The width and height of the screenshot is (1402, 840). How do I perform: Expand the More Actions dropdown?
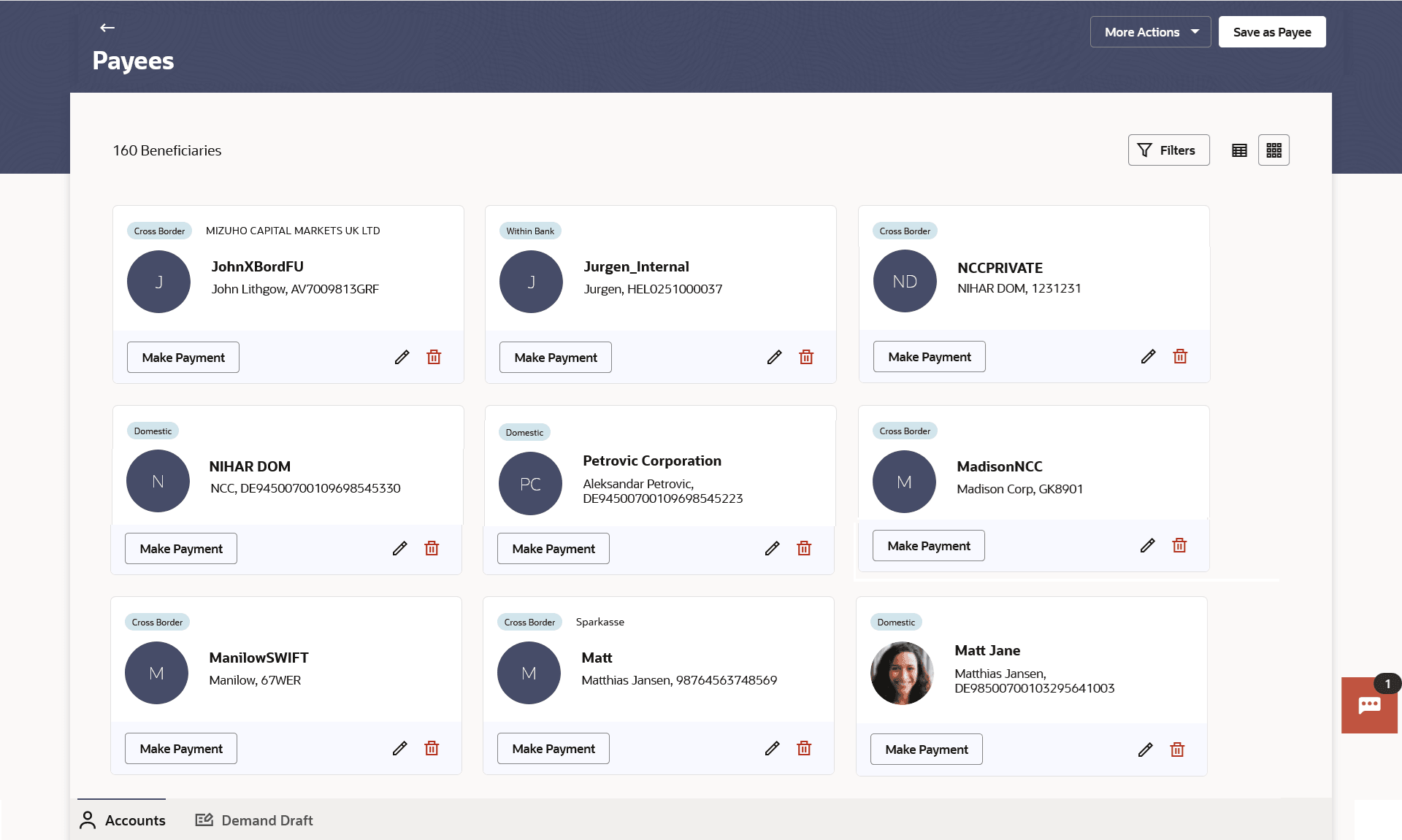point(1150,32)
